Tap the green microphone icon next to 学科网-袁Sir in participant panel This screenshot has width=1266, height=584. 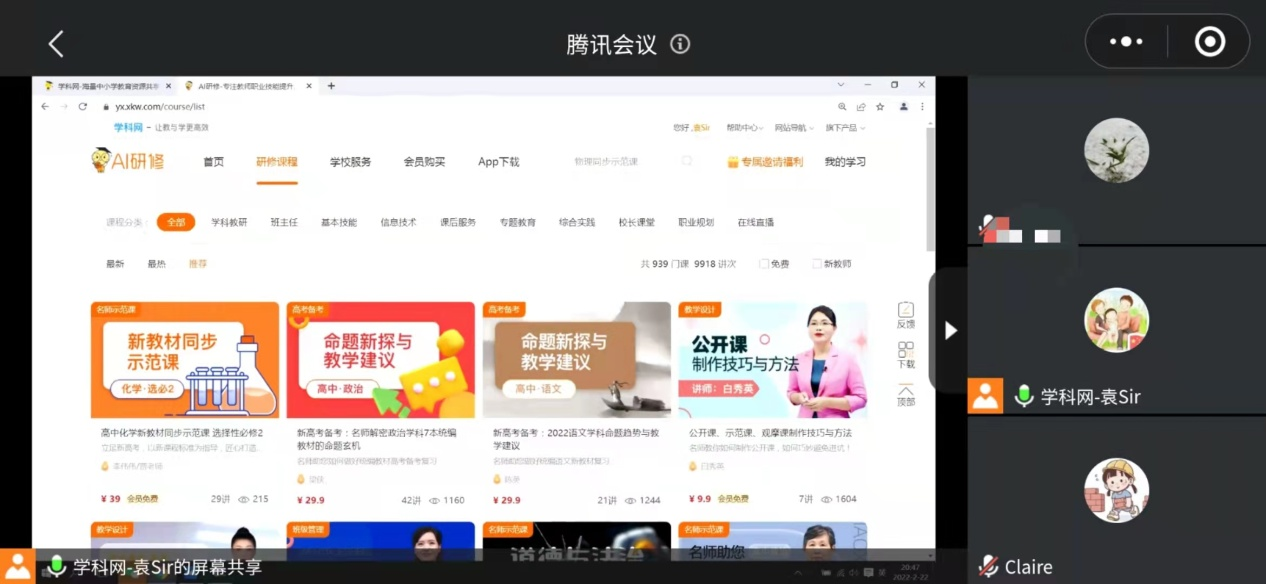point(1023,396)
